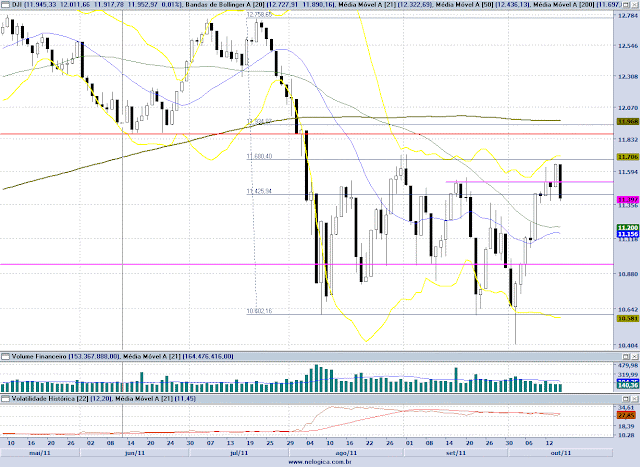The height and width of the screenshot is (467, 640).
Task: Click the 11.706 yellow price tag
Action: (628, 157)
